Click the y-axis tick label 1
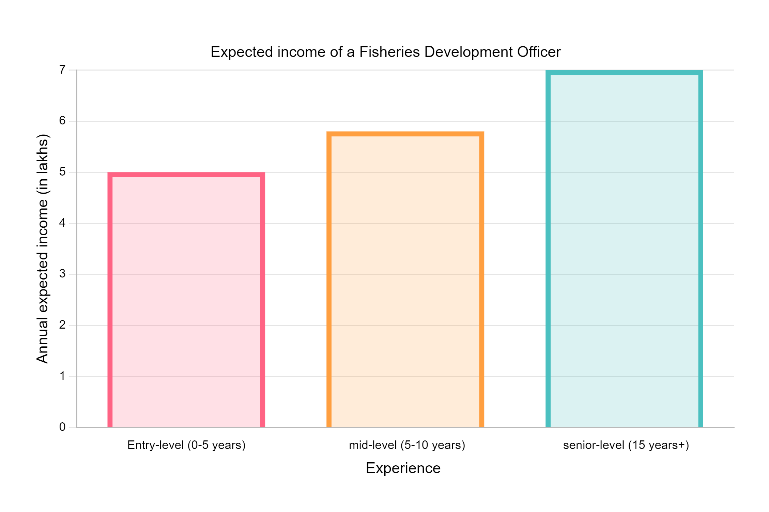 pos(62,377)
